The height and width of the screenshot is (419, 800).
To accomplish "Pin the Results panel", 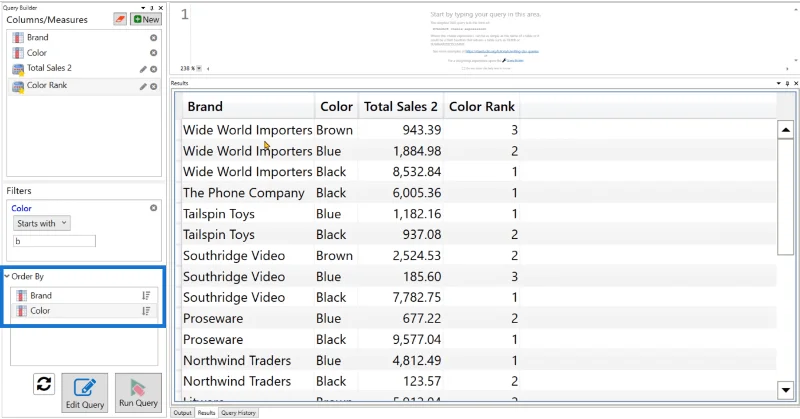I will tap(787, 83).
